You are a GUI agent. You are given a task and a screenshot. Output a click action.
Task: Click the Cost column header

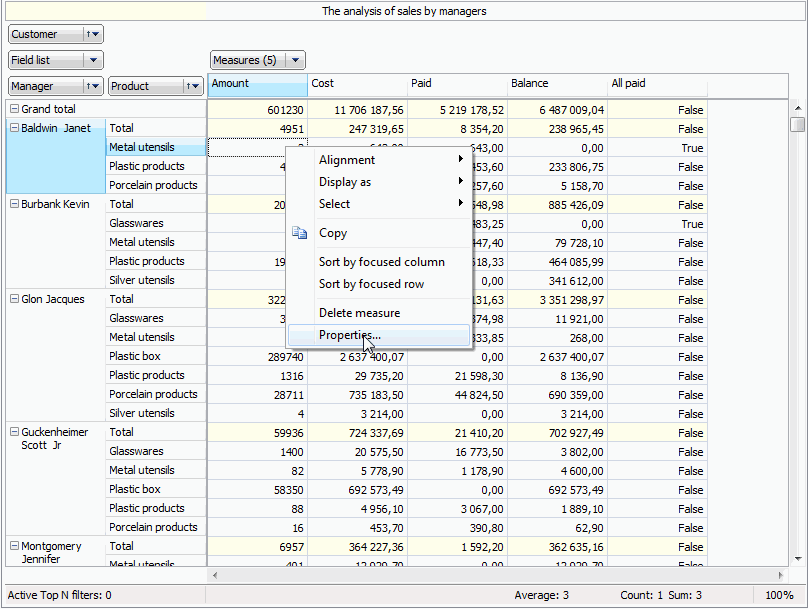pyautogui.click(x=358, y=84)
